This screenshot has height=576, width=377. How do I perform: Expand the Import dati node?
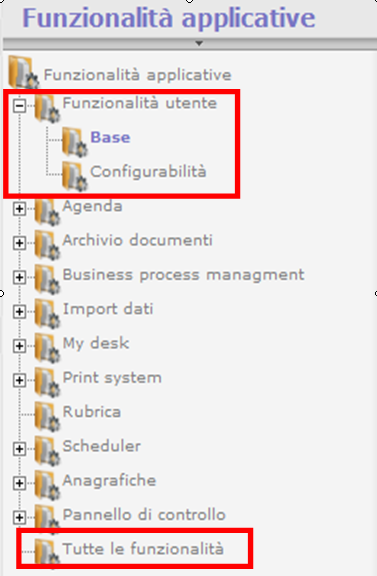pyautogui.click(x=19, y=312)
